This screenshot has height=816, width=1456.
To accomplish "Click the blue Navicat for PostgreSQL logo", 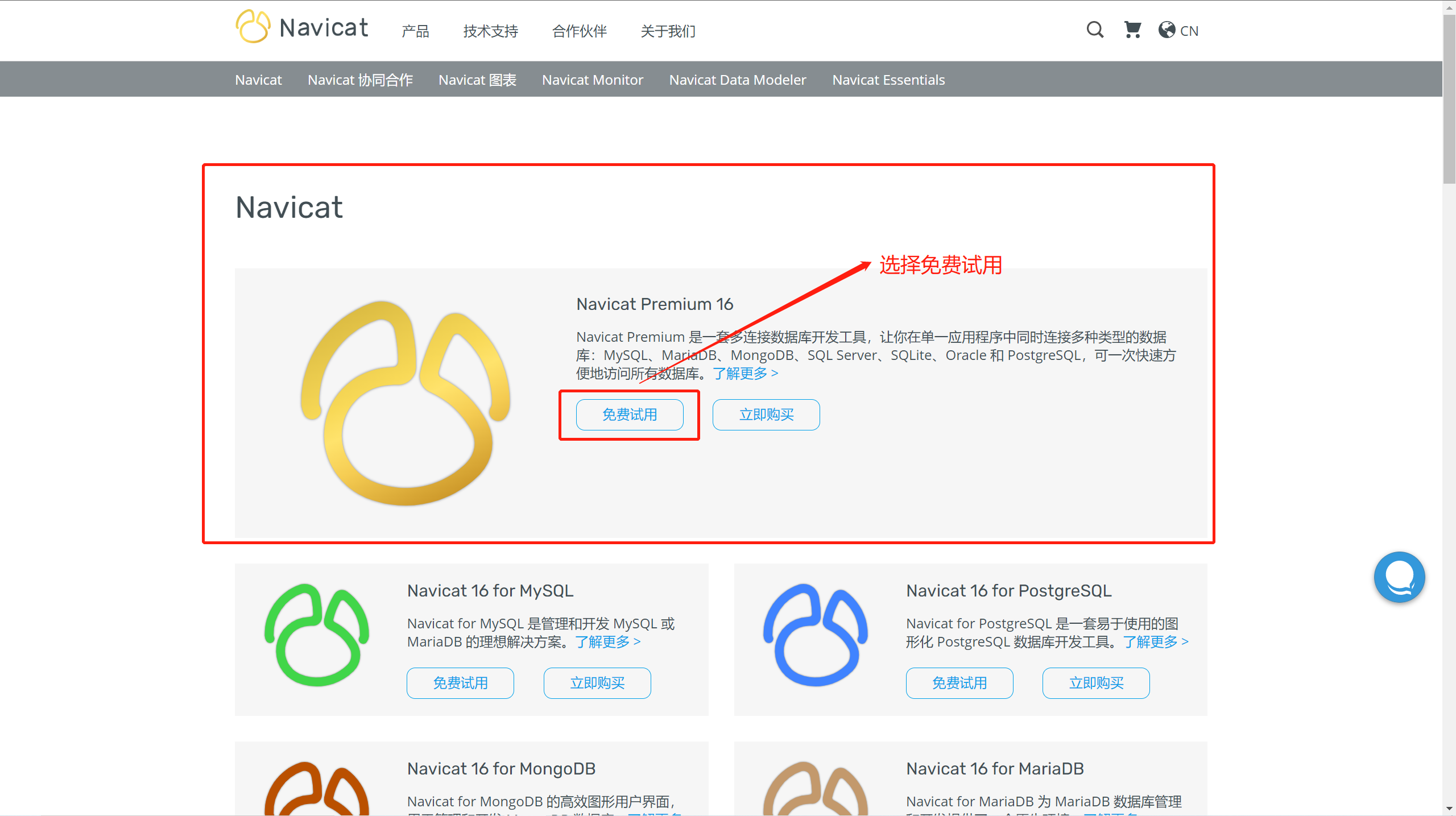I will pyautogui.click(x=816, y=635).
